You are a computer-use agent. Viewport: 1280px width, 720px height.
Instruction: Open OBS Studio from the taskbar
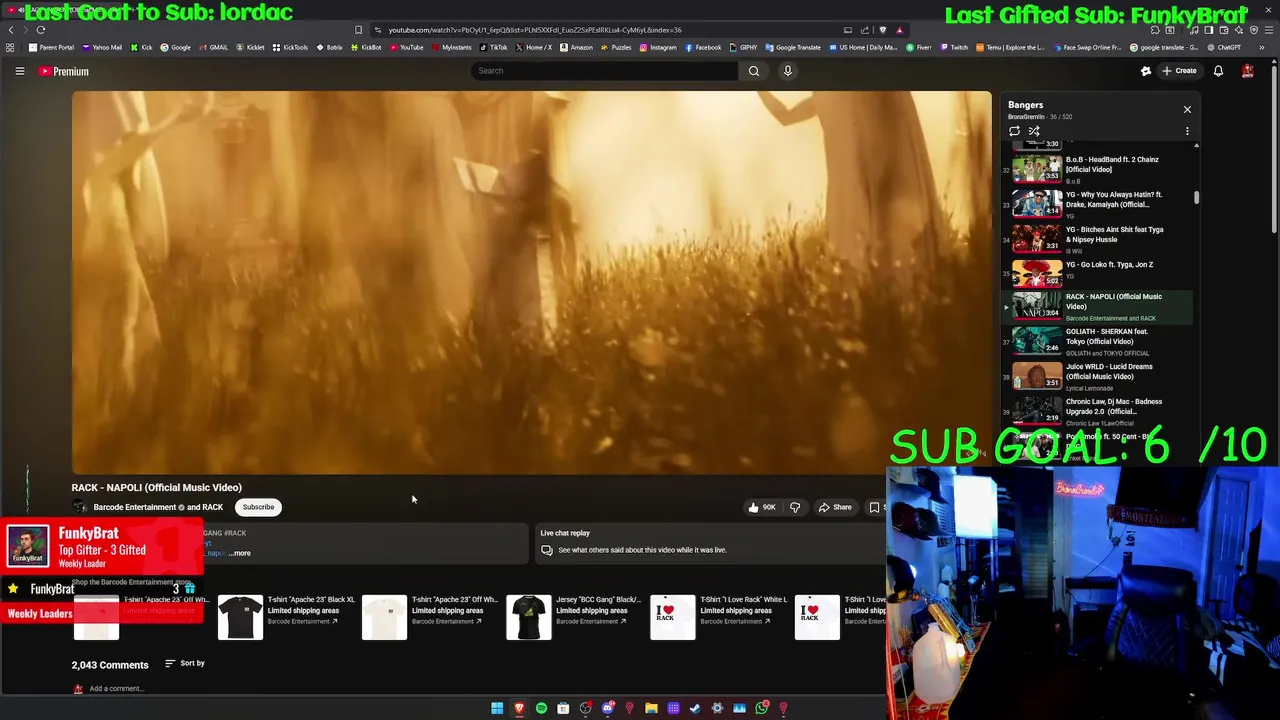click(x=585, y=708)
